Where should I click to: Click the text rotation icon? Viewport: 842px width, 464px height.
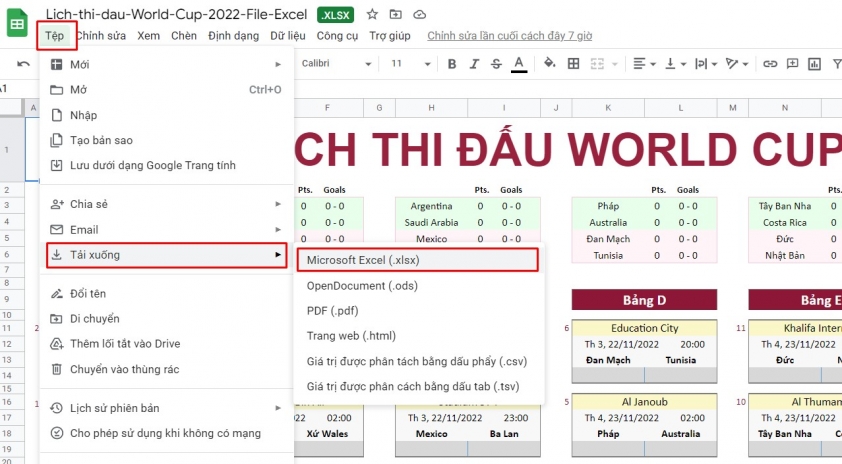(731, 64)
